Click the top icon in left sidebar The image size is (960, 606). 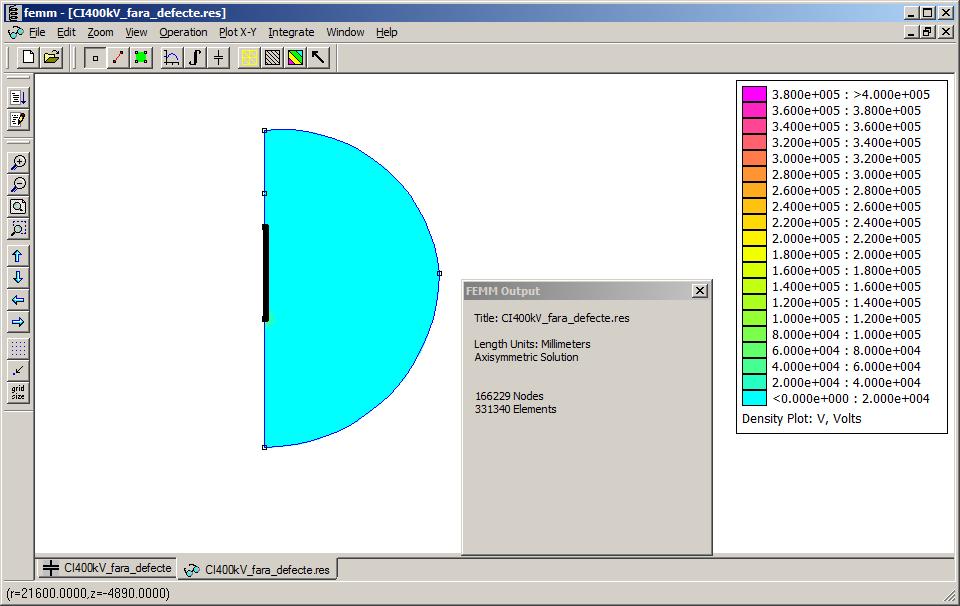[x=18, y=97]
